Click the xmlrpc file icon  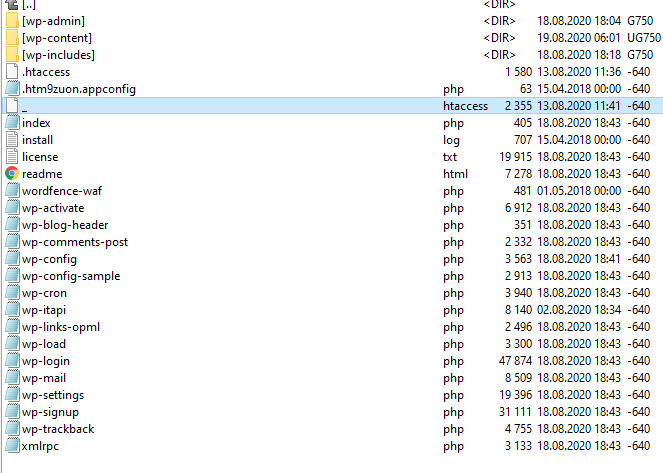click(x=12, y=446)
